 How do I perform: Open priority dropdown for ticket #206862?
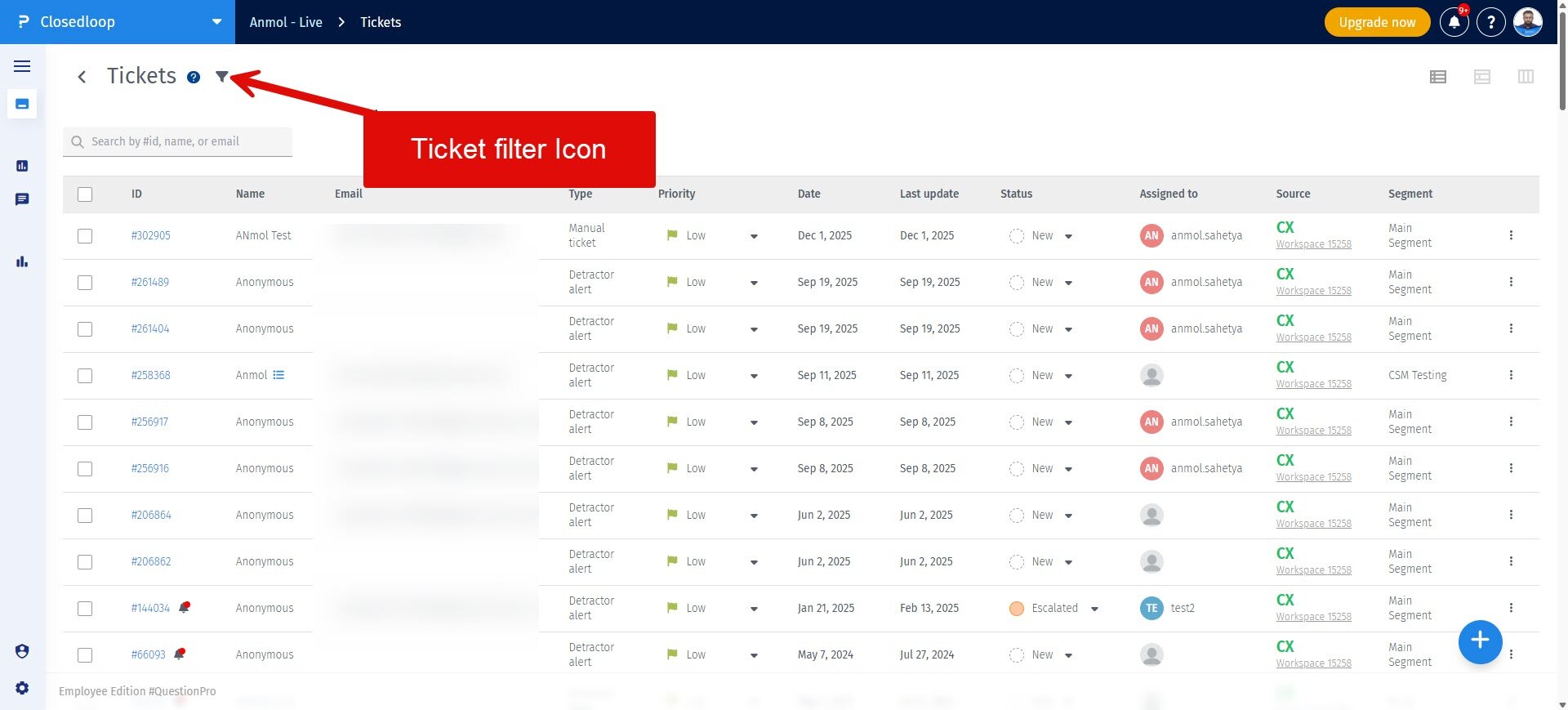tap(754, 562)
